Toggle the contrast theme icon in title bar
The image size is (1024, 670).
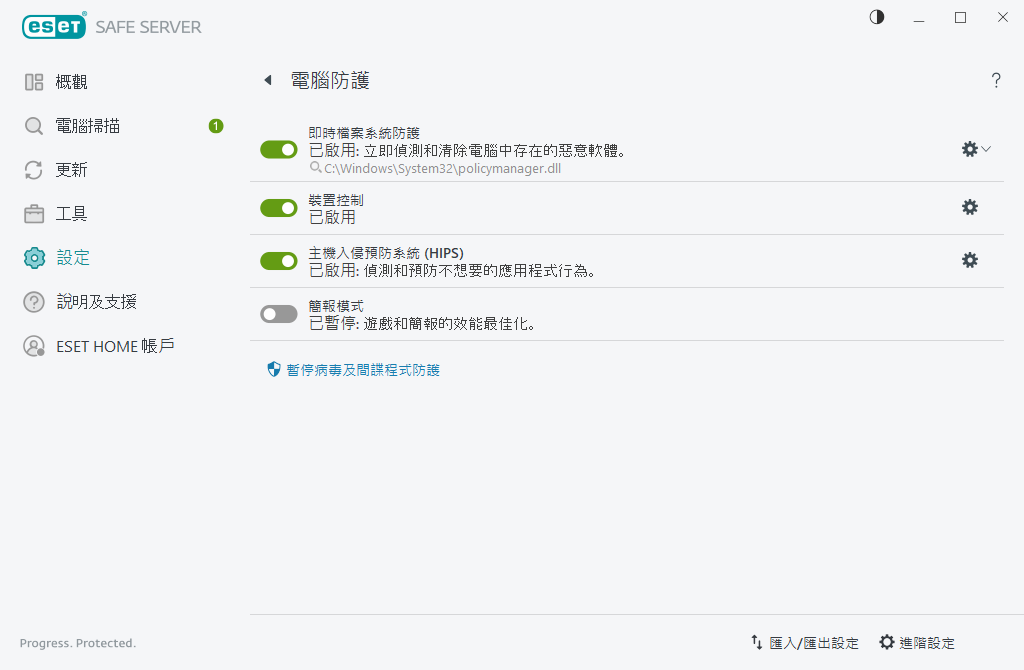877,17
